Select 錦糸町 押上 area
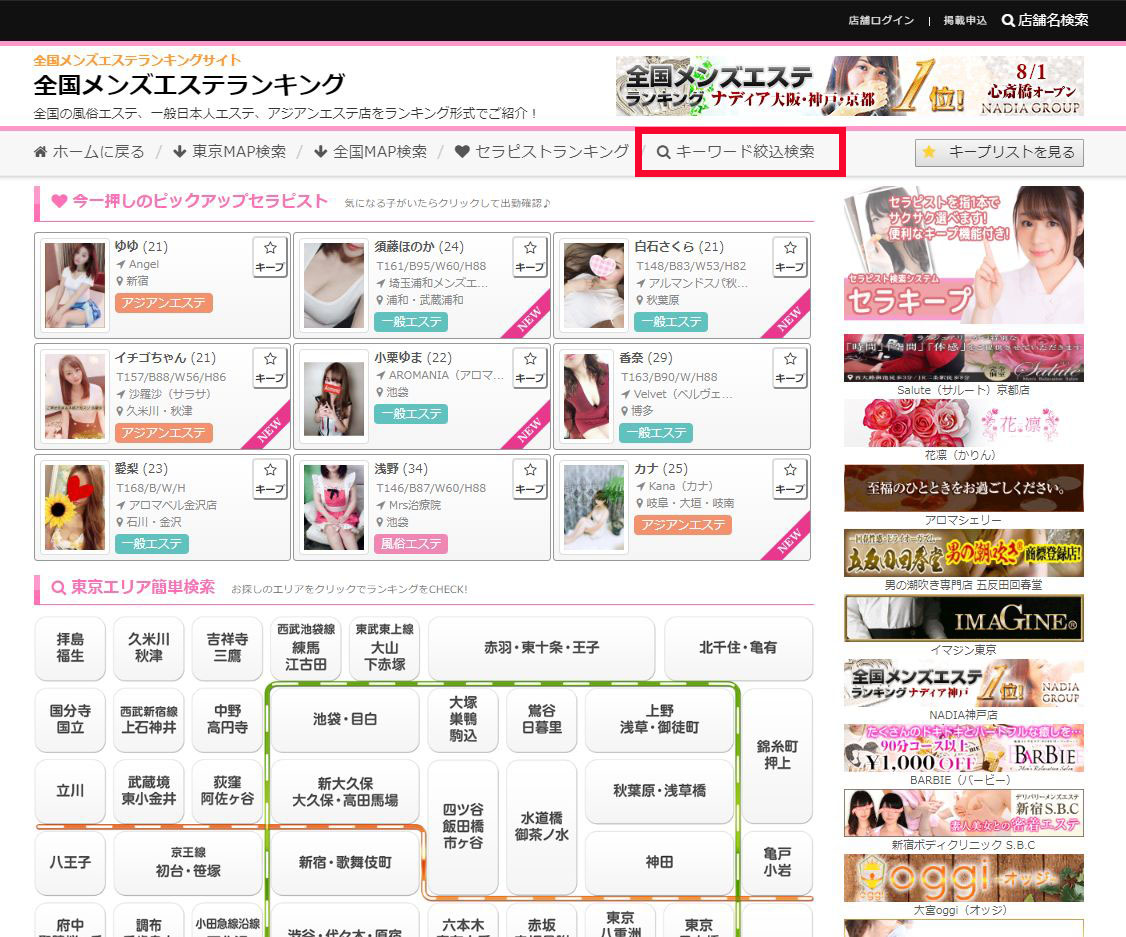The height and width of the screenshot is (937, 1126). coord(777,755)
